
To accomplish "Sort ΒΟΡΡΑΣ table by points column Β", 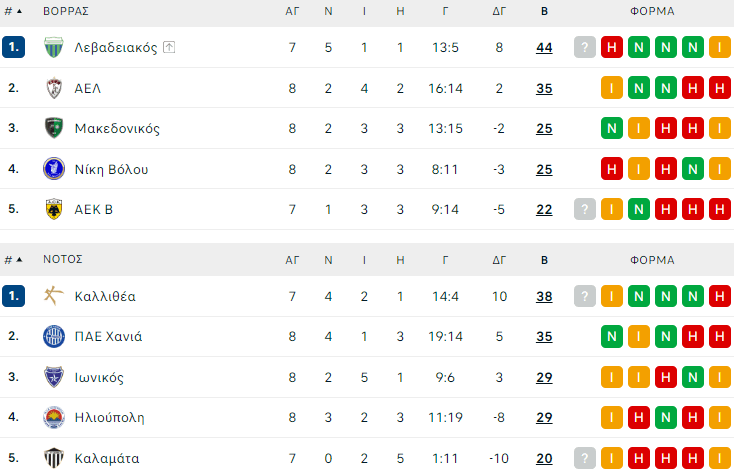I will click(544, 11).
